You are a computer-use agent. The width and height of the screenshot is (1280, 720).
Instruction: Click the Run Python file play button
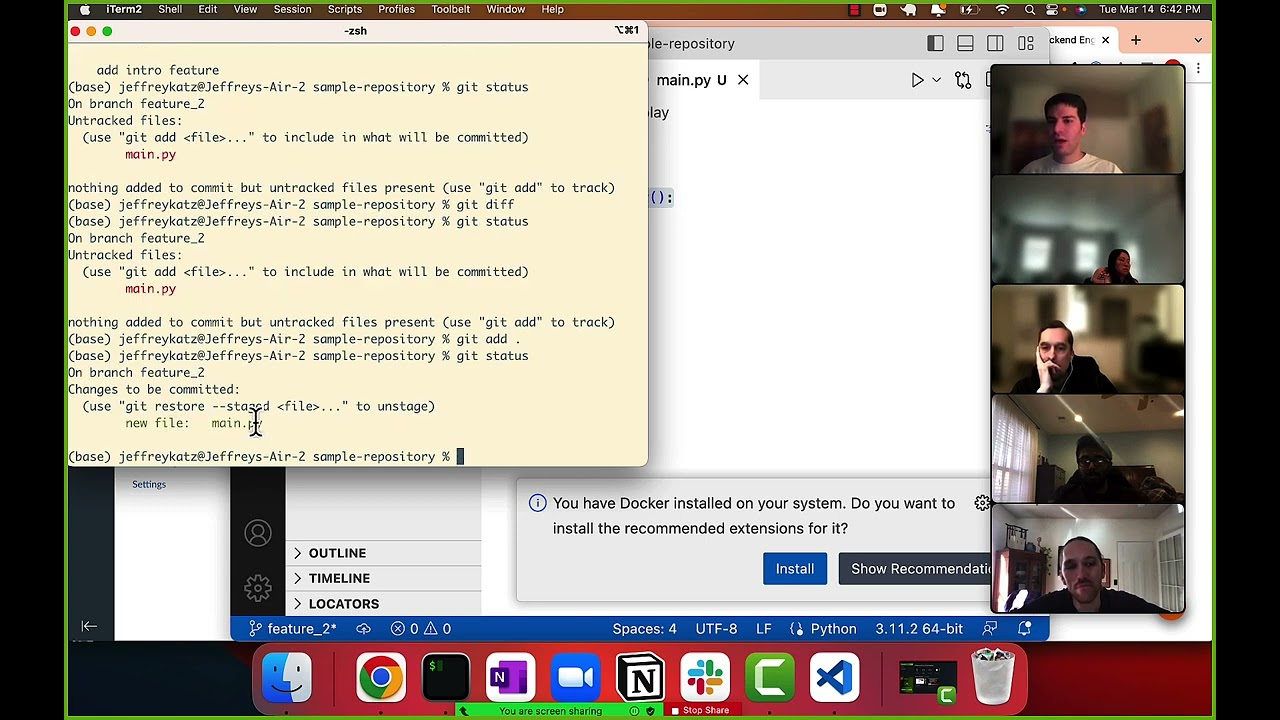click(917, 80)
